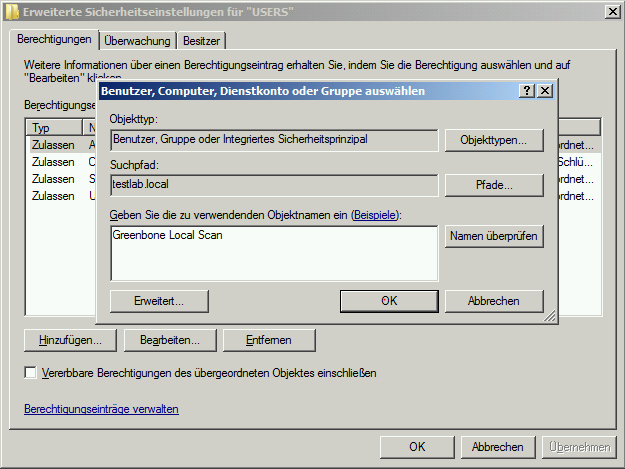Image resolution: width=625 pixels, height=469 pixels.
Task: Open the Beispiele help link
Action: pos(374,215)
